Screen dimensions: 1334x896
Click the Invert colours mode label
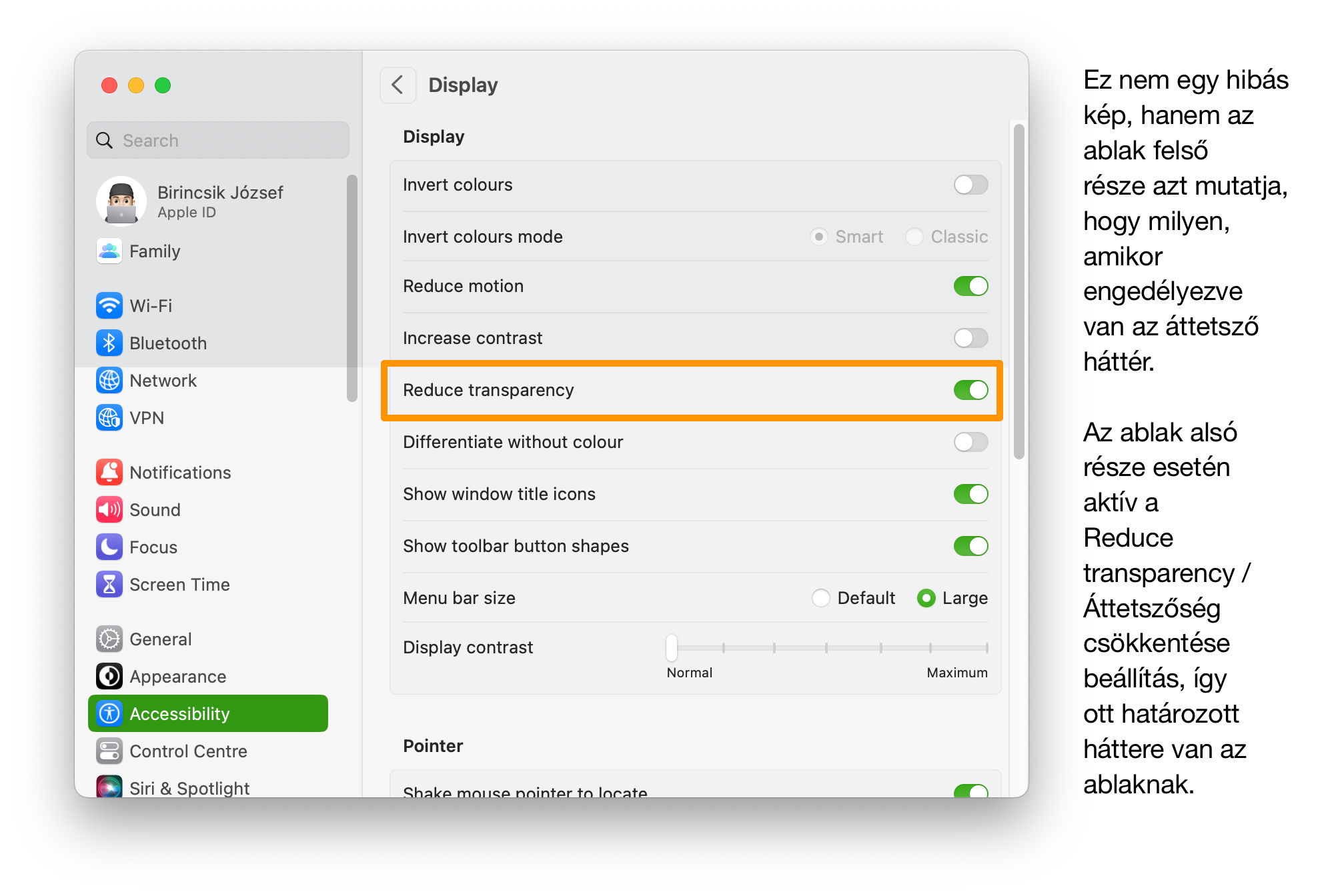483,237
